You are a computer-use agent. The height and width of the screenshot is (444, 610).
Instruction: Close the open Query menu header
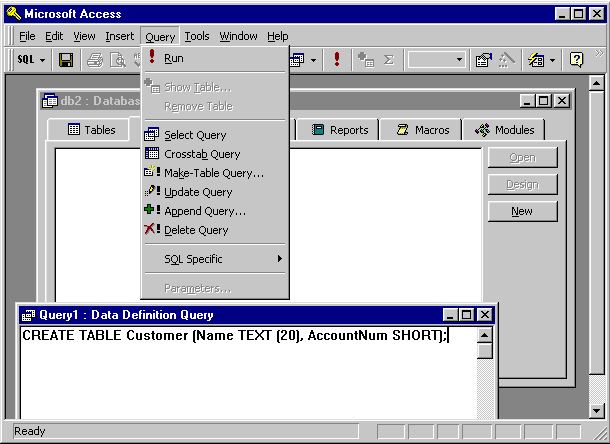(160, 37)
